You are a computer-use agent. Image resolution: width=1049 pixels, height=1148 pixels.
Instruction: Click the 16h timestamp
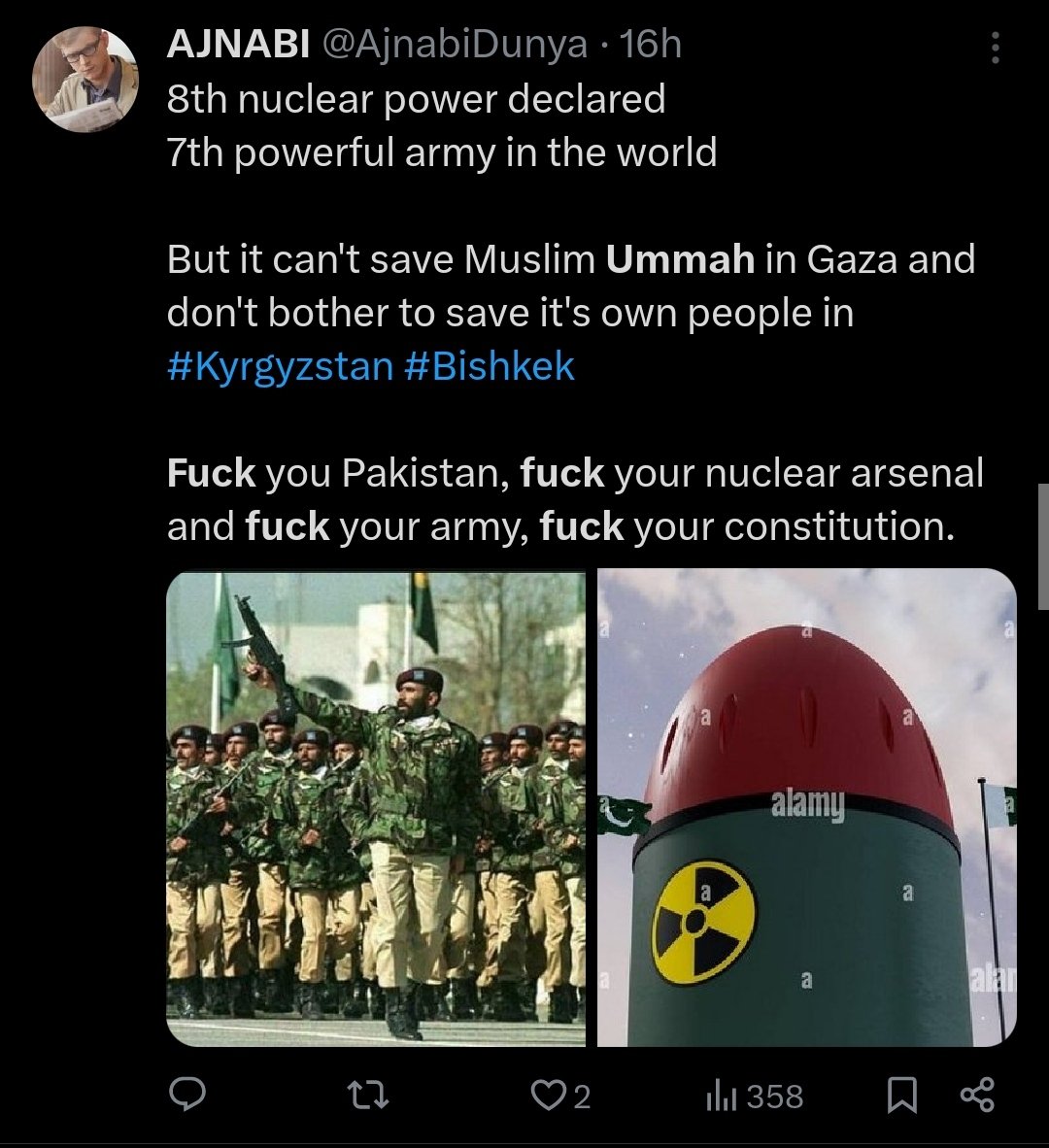651,45
